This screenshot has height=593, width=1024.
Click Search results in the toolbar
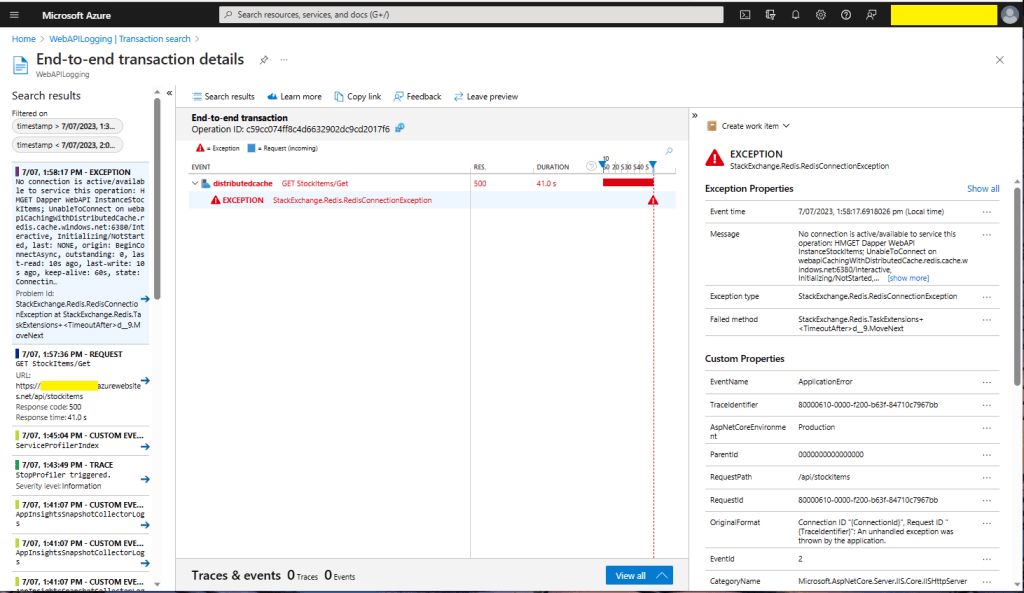pos(223,97)
